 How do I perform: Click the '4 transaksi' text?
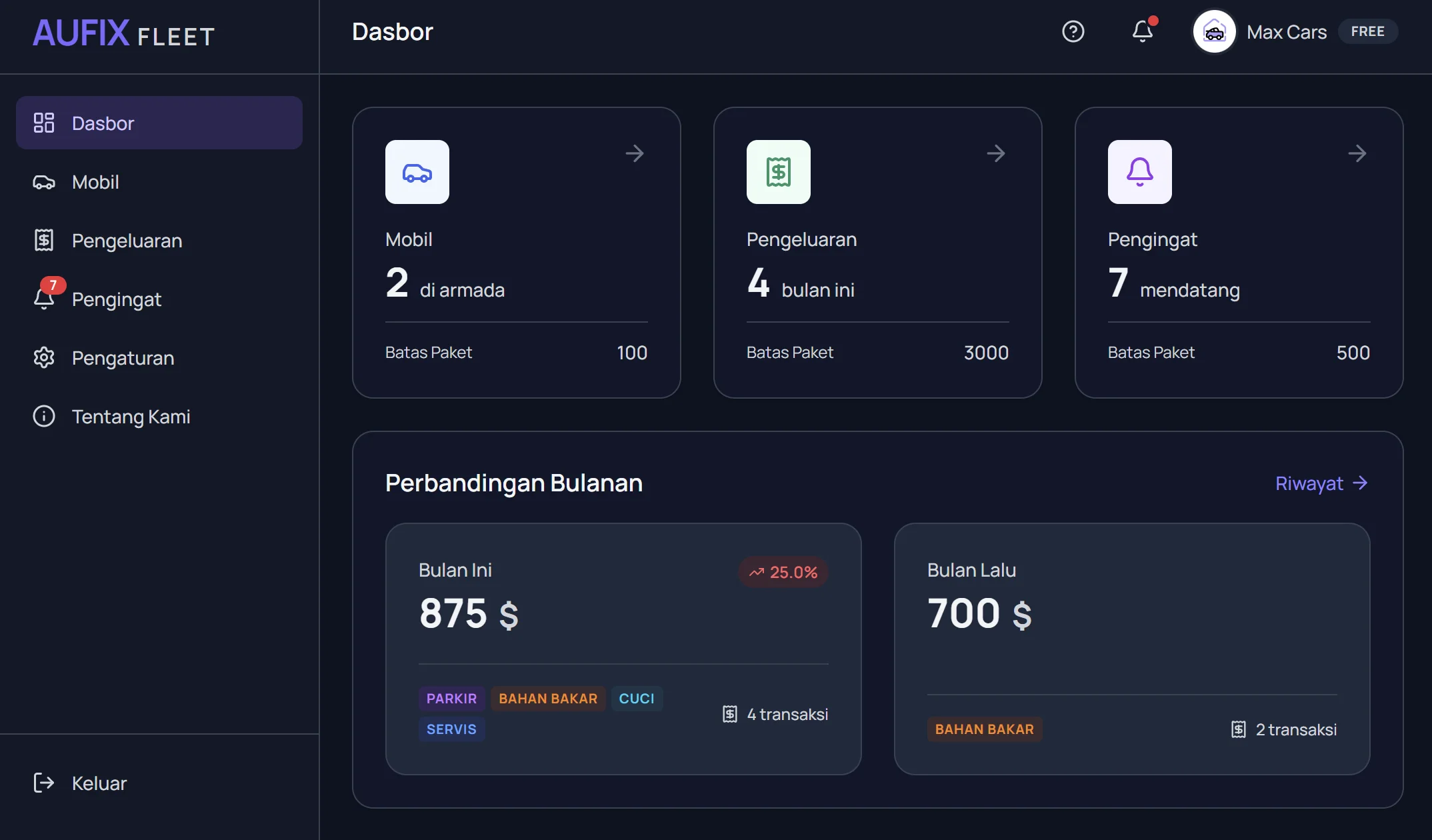click(787, 714)
